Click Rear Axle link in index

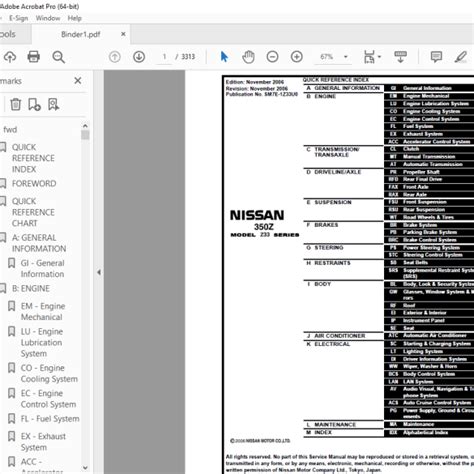point(415,195)
